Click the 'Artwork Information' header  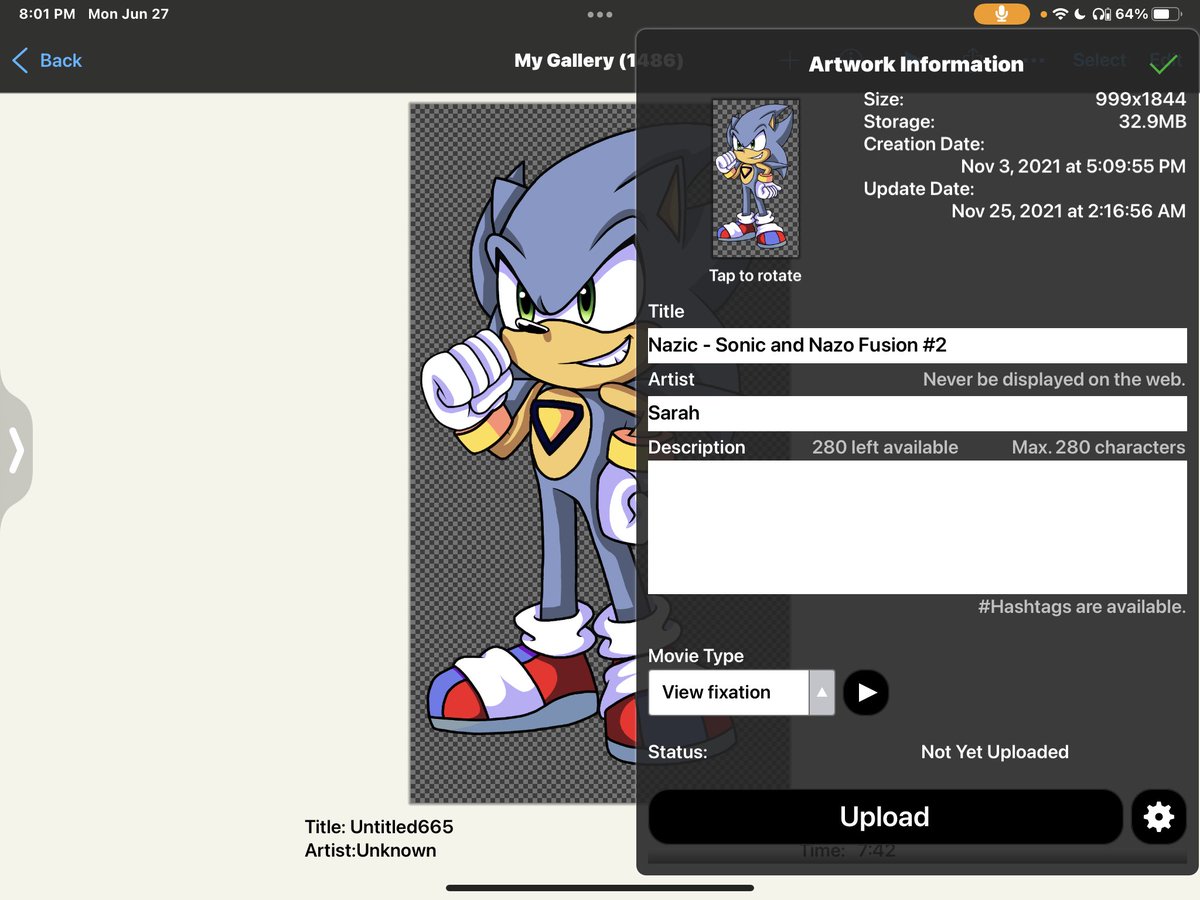[x=916, y=64]
